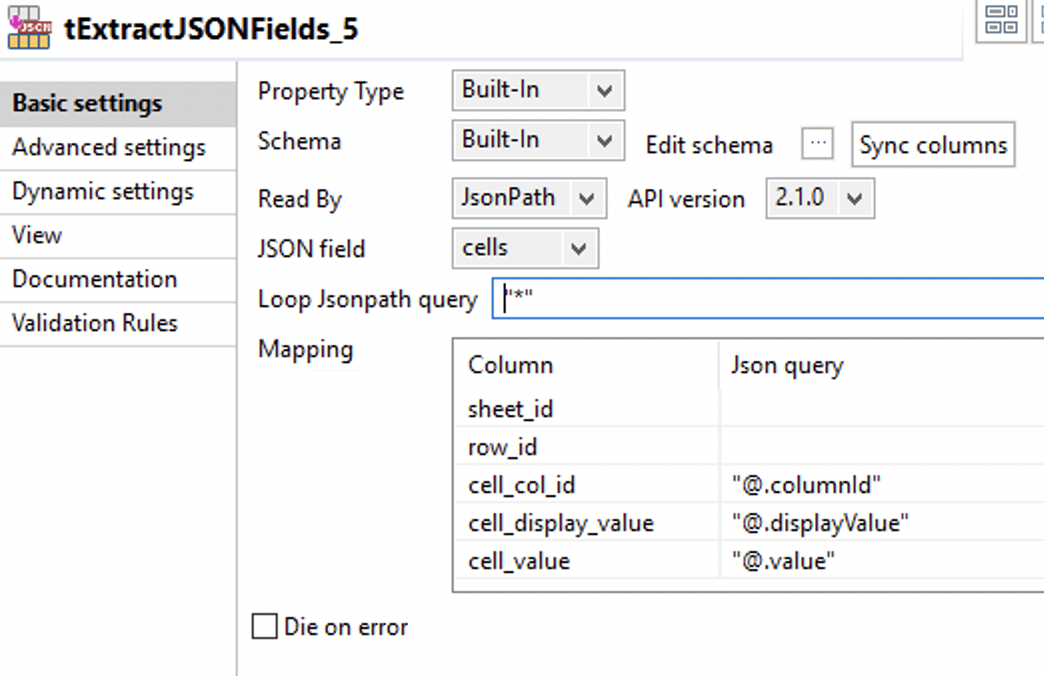Open the Advanced settings tab
1044x676 pixels.
tap(109, 148)
